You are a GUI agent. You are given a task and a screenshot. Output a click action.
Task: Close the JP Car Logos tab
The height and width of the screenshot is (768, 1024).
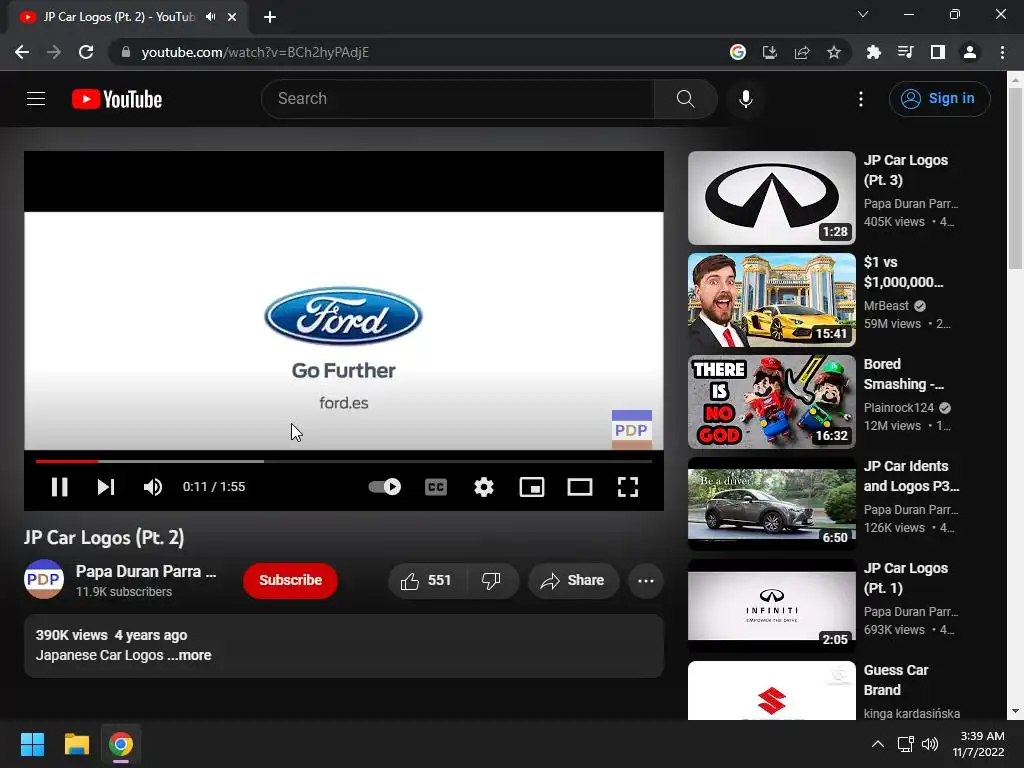(232, 17)
